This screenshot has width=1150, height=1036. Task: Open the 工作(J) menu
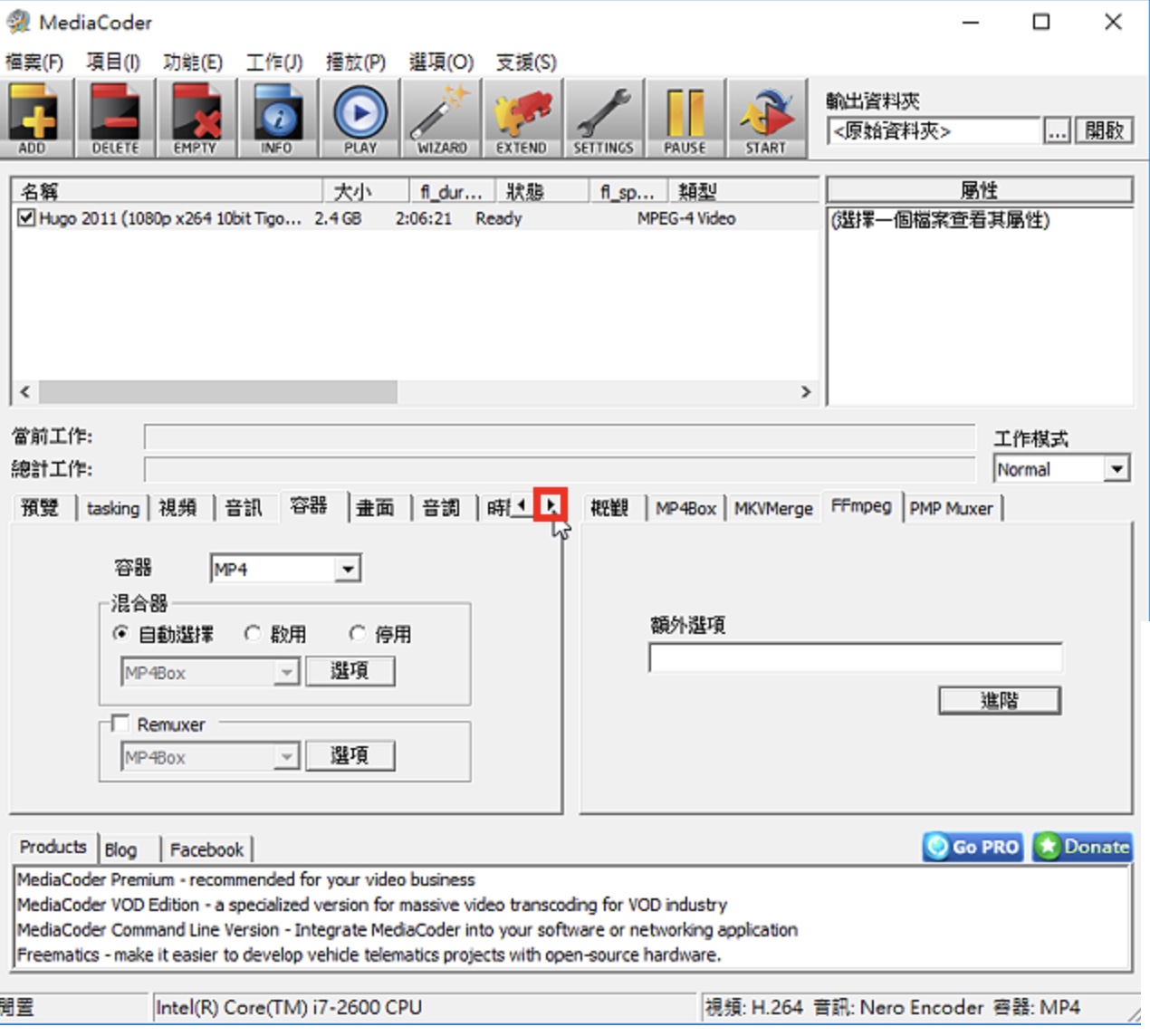pos(274,62)
